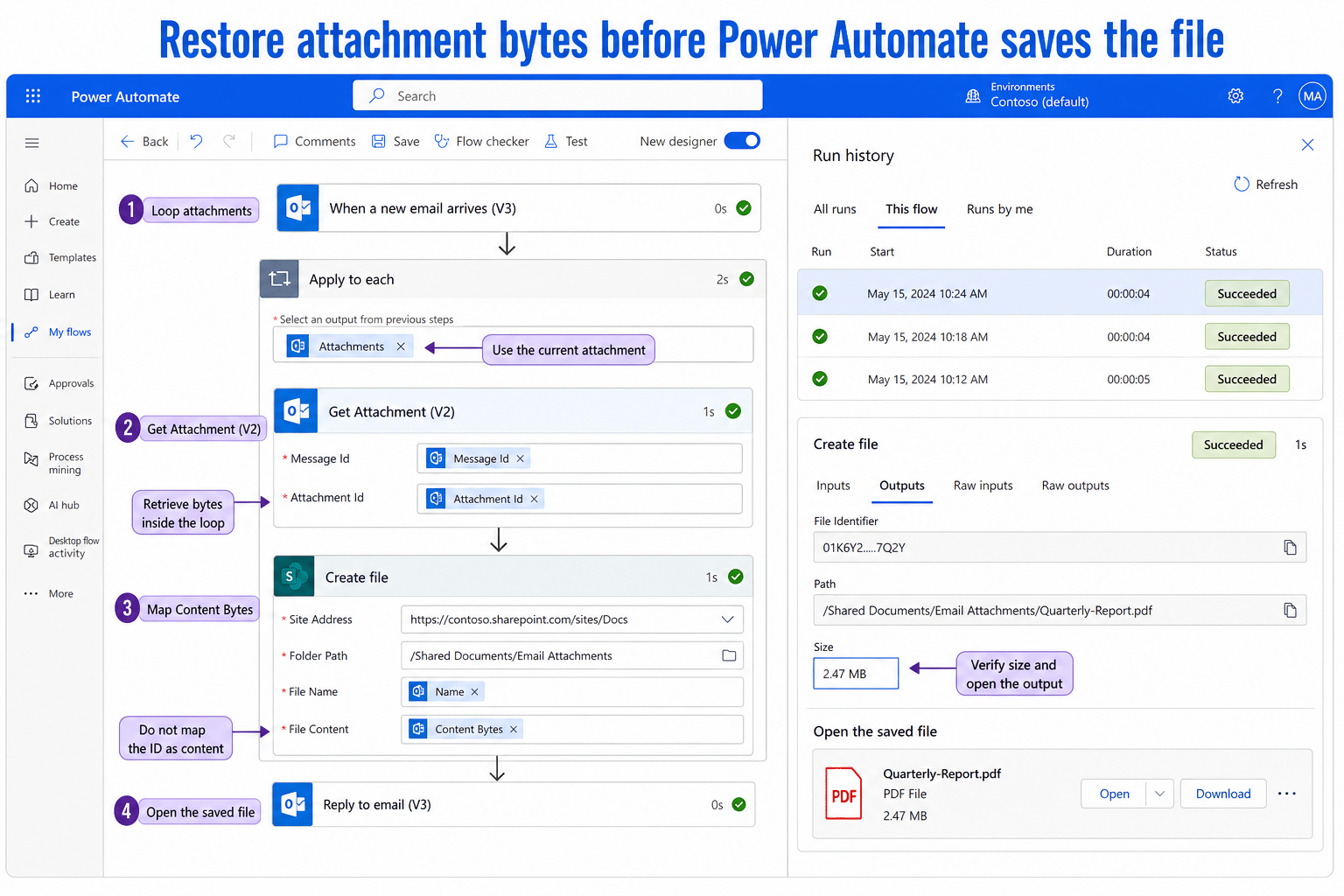Collapse the Get Attachment (V2) action header
Viewport: 1344px width, 896px height.
pos(513,412)
